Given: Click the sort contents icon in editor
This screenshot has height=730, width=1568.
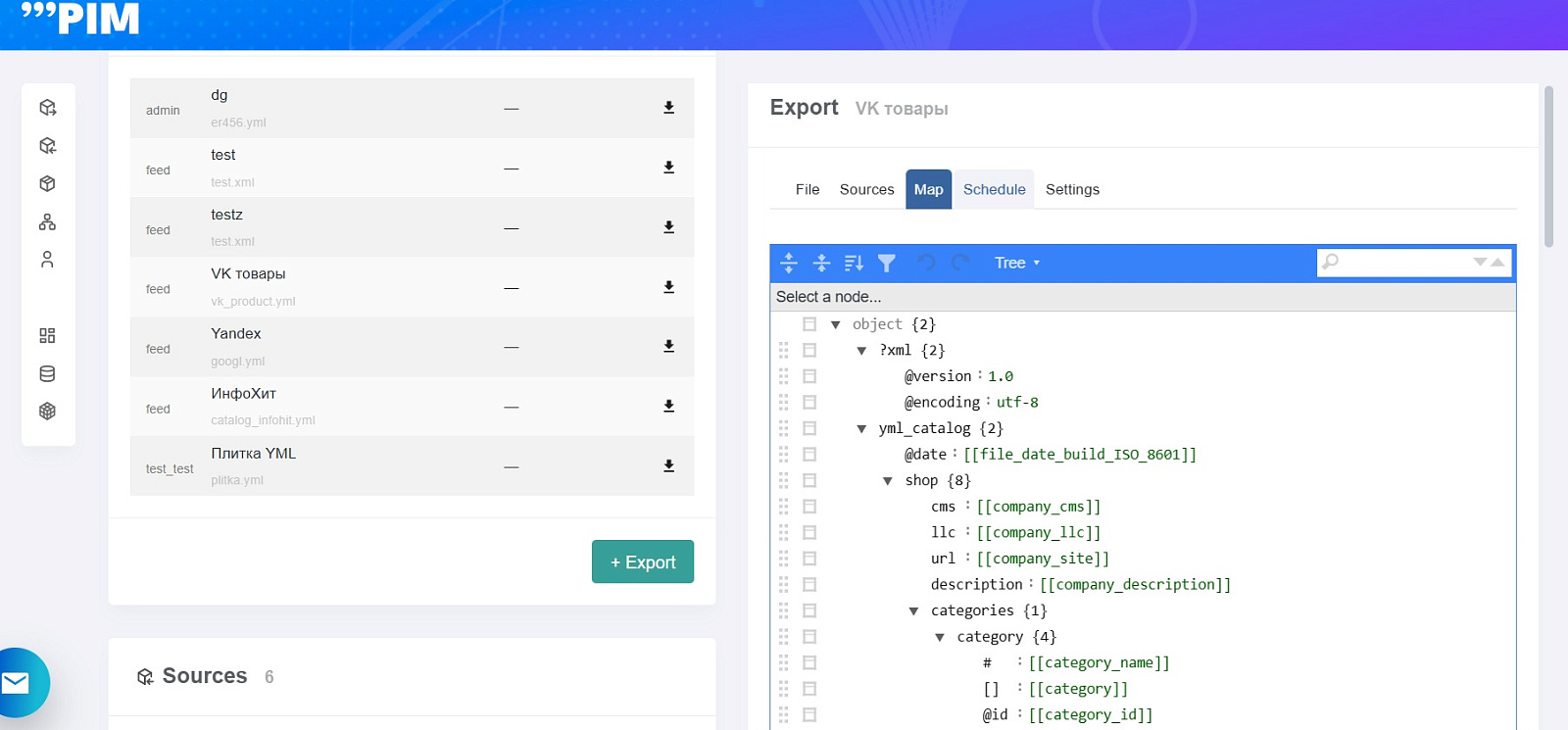Looking at the screenshot, I should (855, 263).
